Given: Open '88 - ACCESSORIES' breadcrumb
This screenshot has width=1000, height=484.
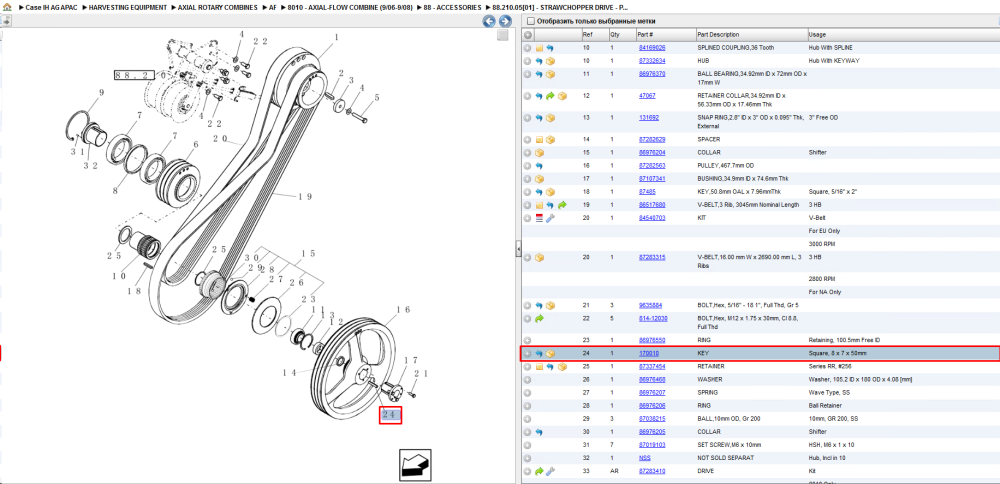Looking at the screenshot, I should 453,7.
